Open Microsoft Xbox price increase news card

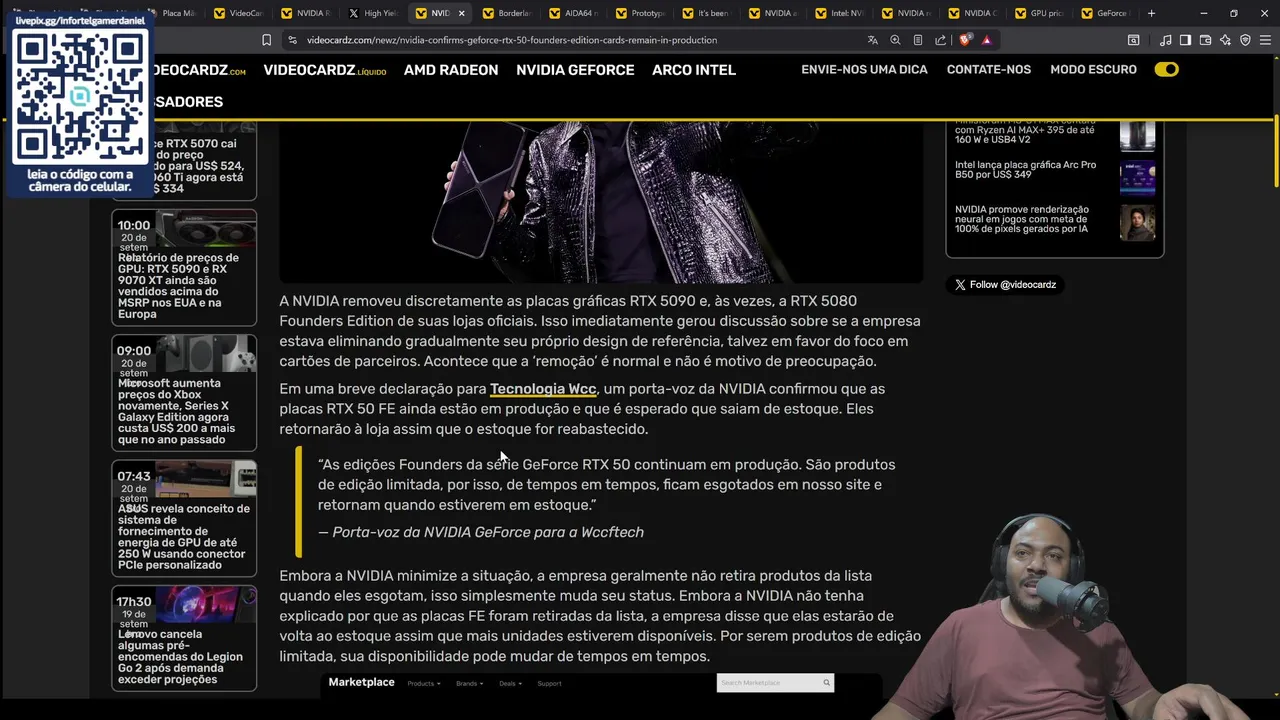tap(184, 393)
